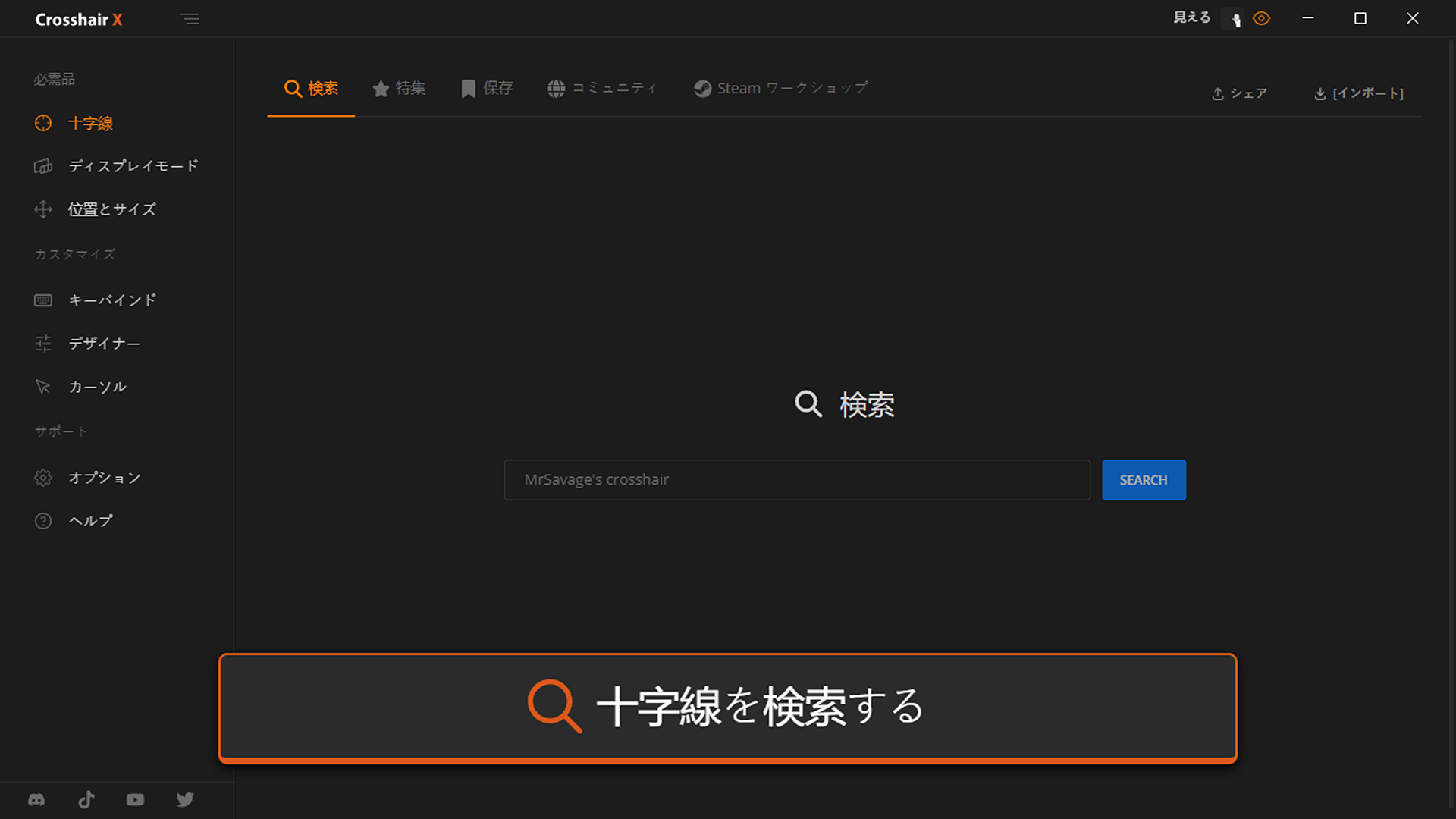Open オプション options with gear icon
The width and height of the screenshot is (1456, 819).
pos(87,478)
